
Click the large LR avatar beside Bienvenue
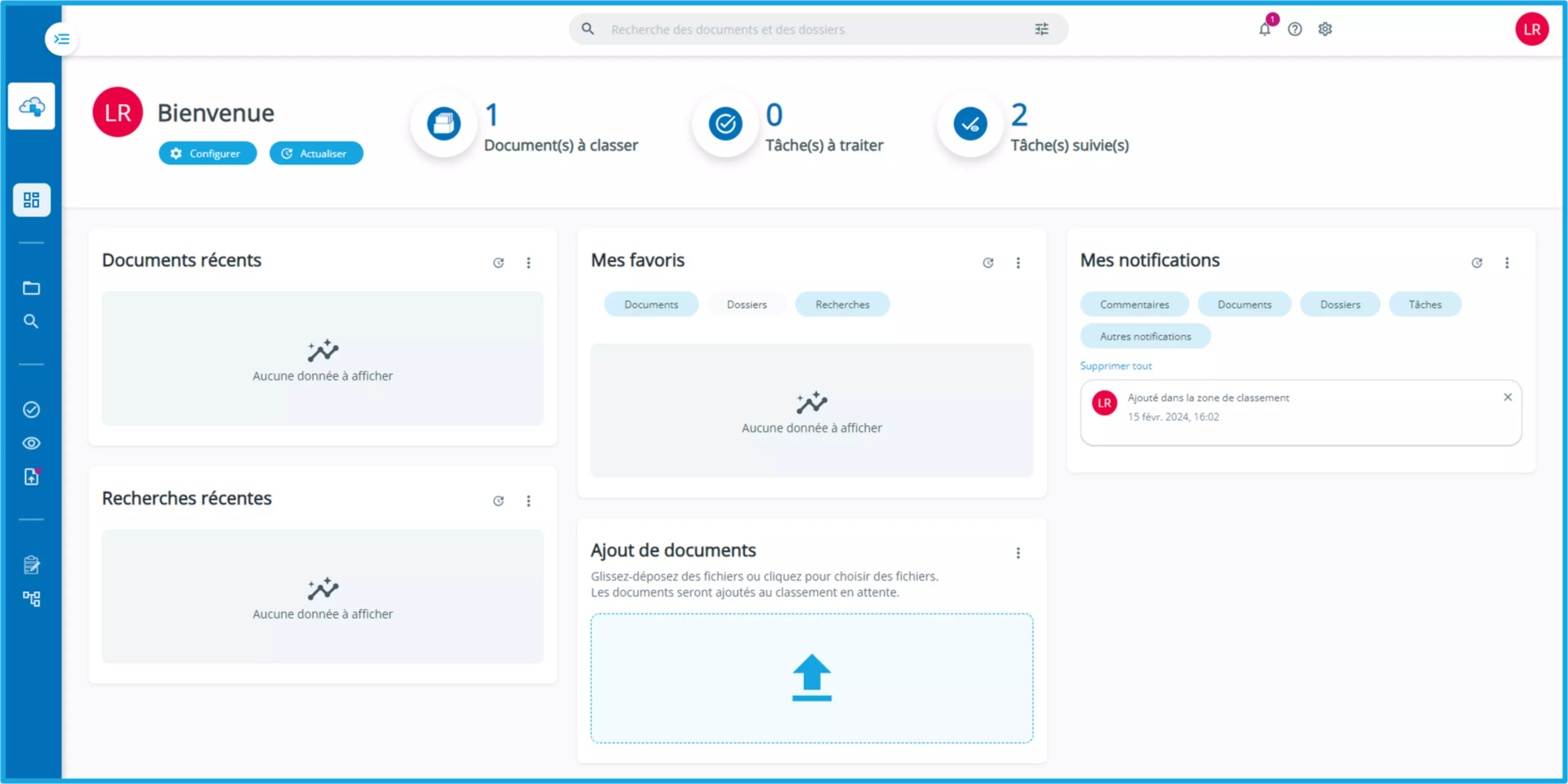point(118,112)
